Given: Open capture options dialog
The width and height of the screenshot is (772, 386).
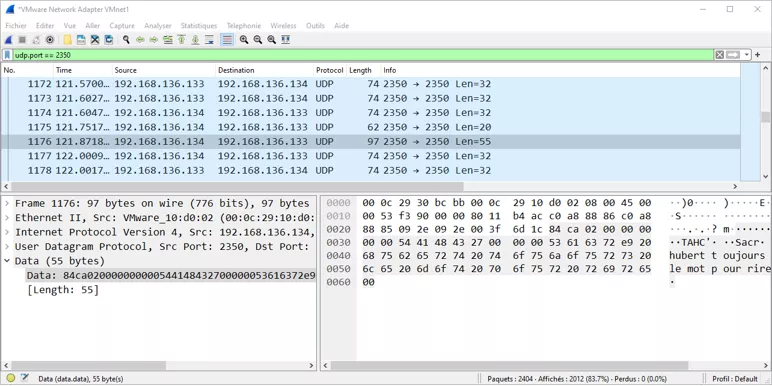Looking at the screenshot, I should coord(50,40).
